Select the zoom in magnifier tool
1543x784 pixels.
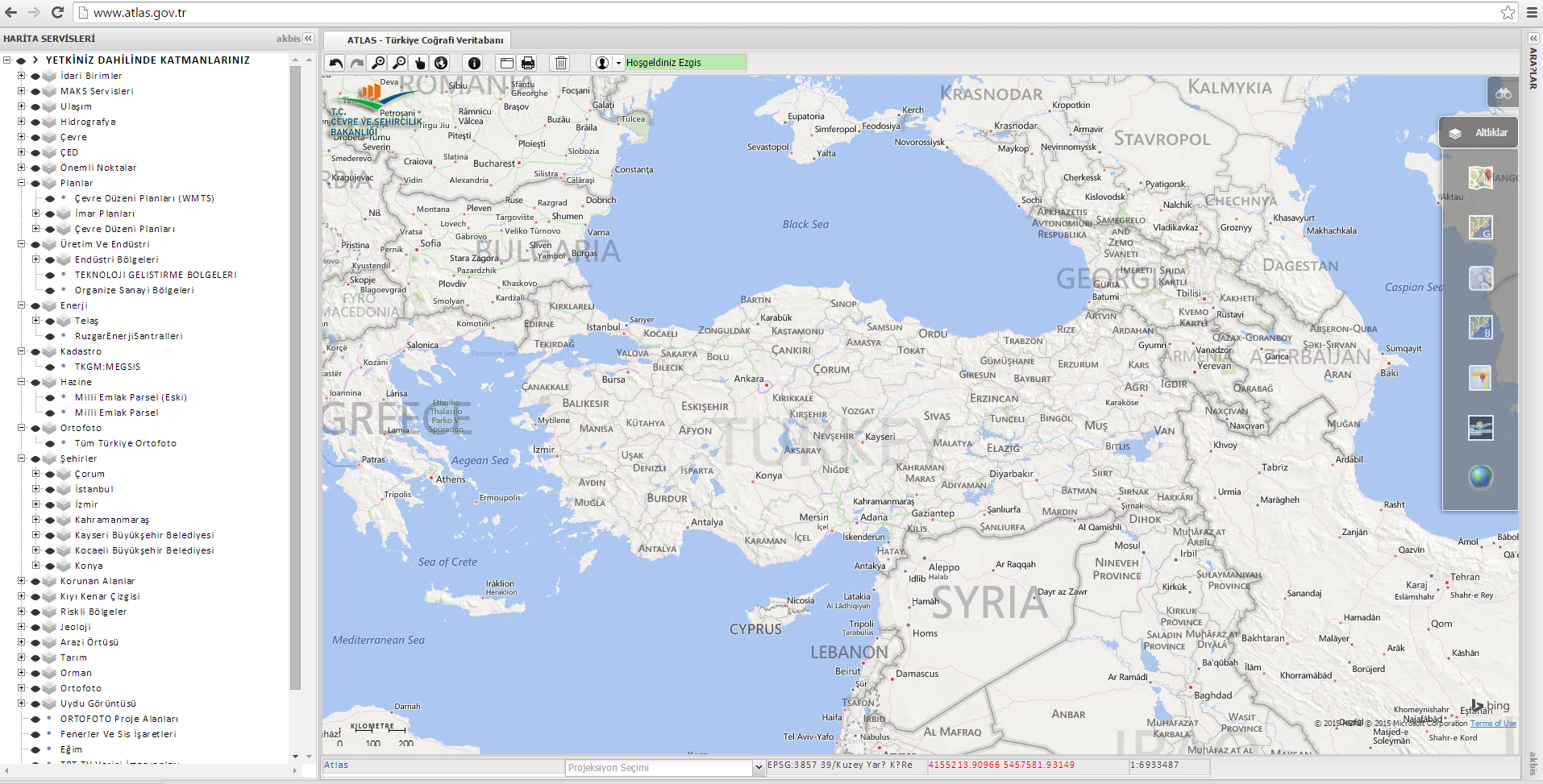(x=378, y=63)
